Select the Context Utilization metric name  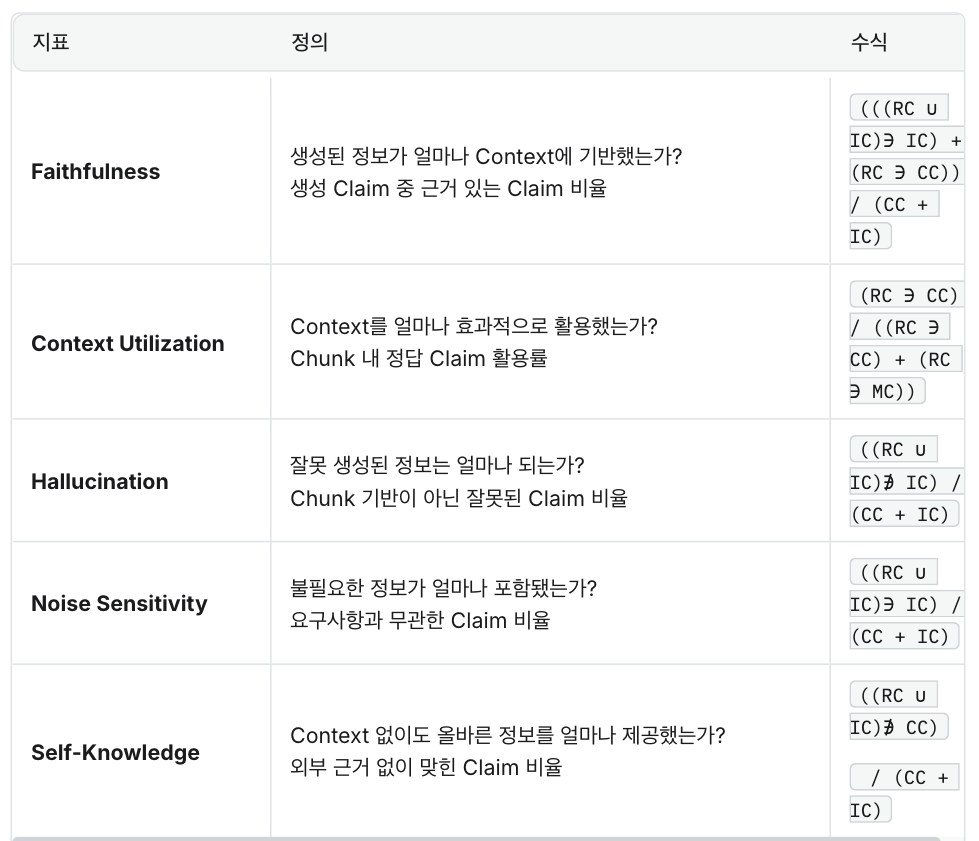pos(127,344)
